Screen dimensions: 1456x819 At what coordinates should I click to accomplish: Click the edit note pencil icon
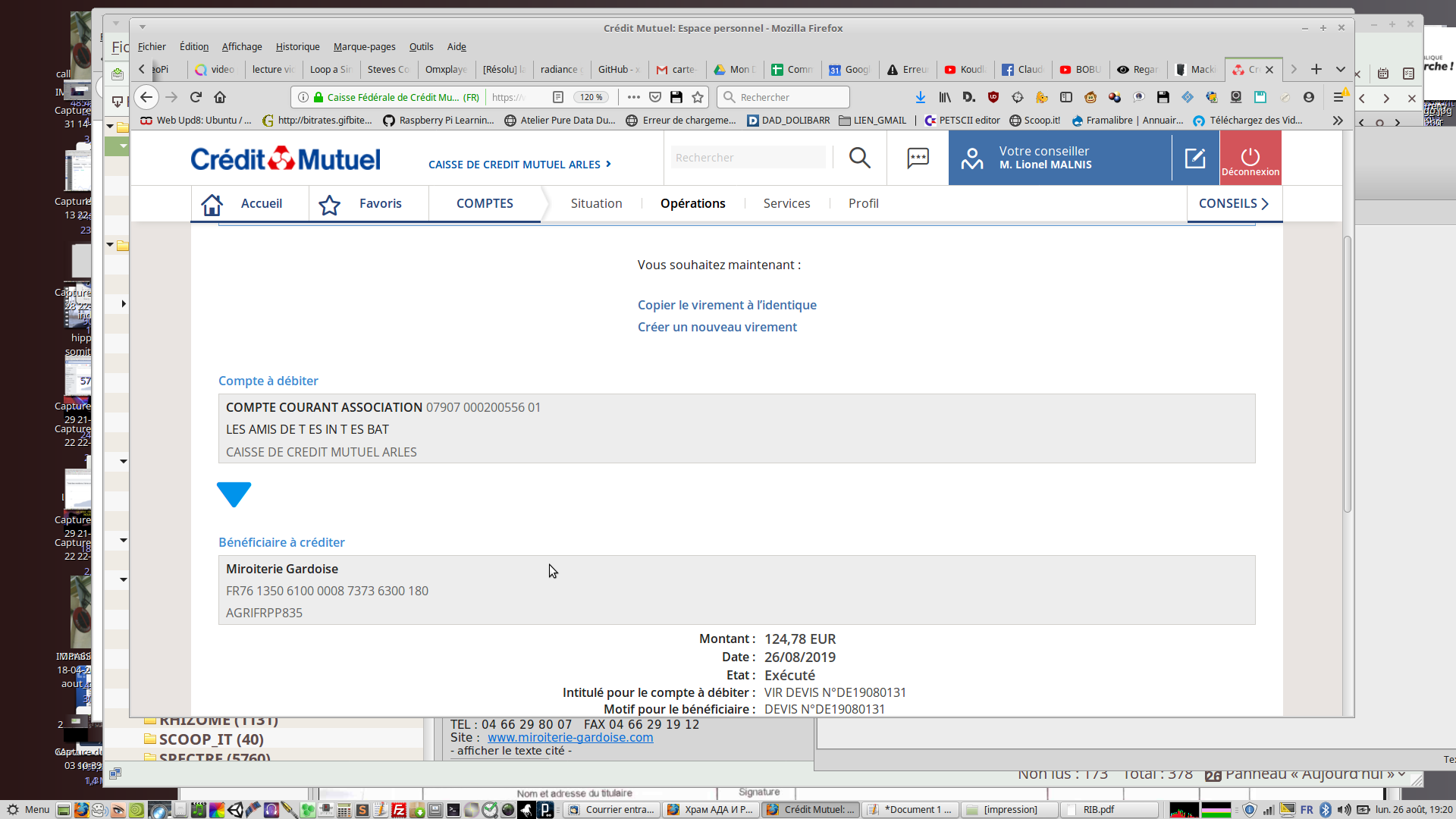(1195, 158)
